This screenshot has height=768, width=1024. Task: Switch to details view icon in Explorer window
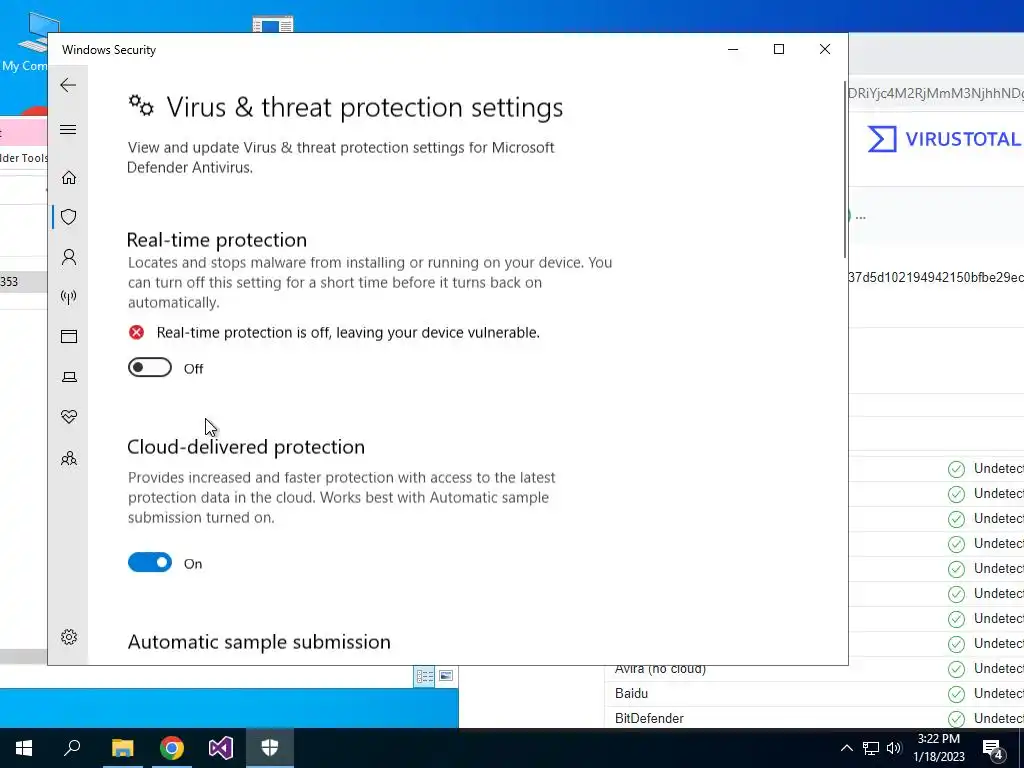coord(424,676)
